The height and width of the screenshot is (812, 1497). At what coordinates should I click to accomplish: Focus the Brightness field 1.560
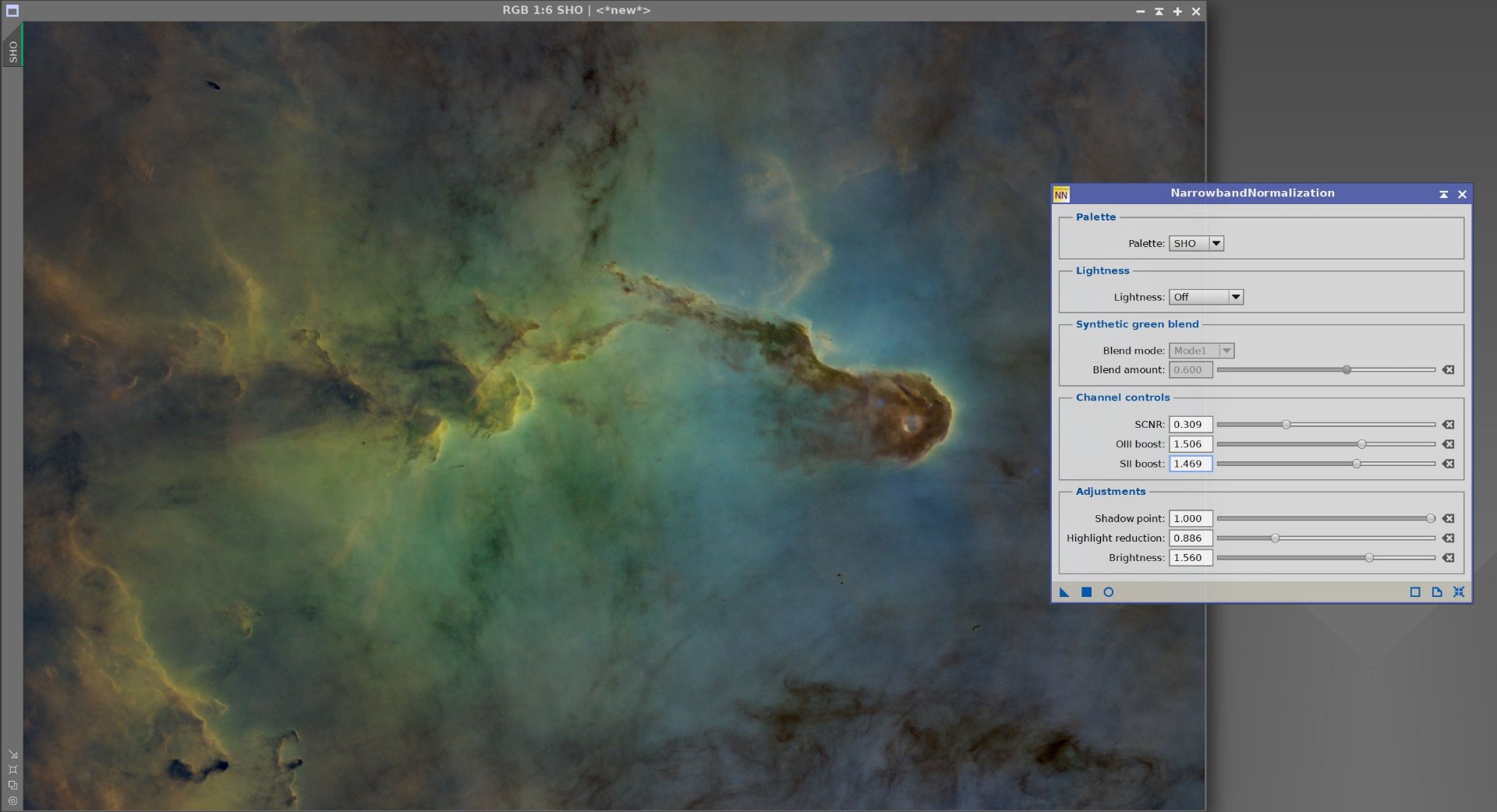1191,558
